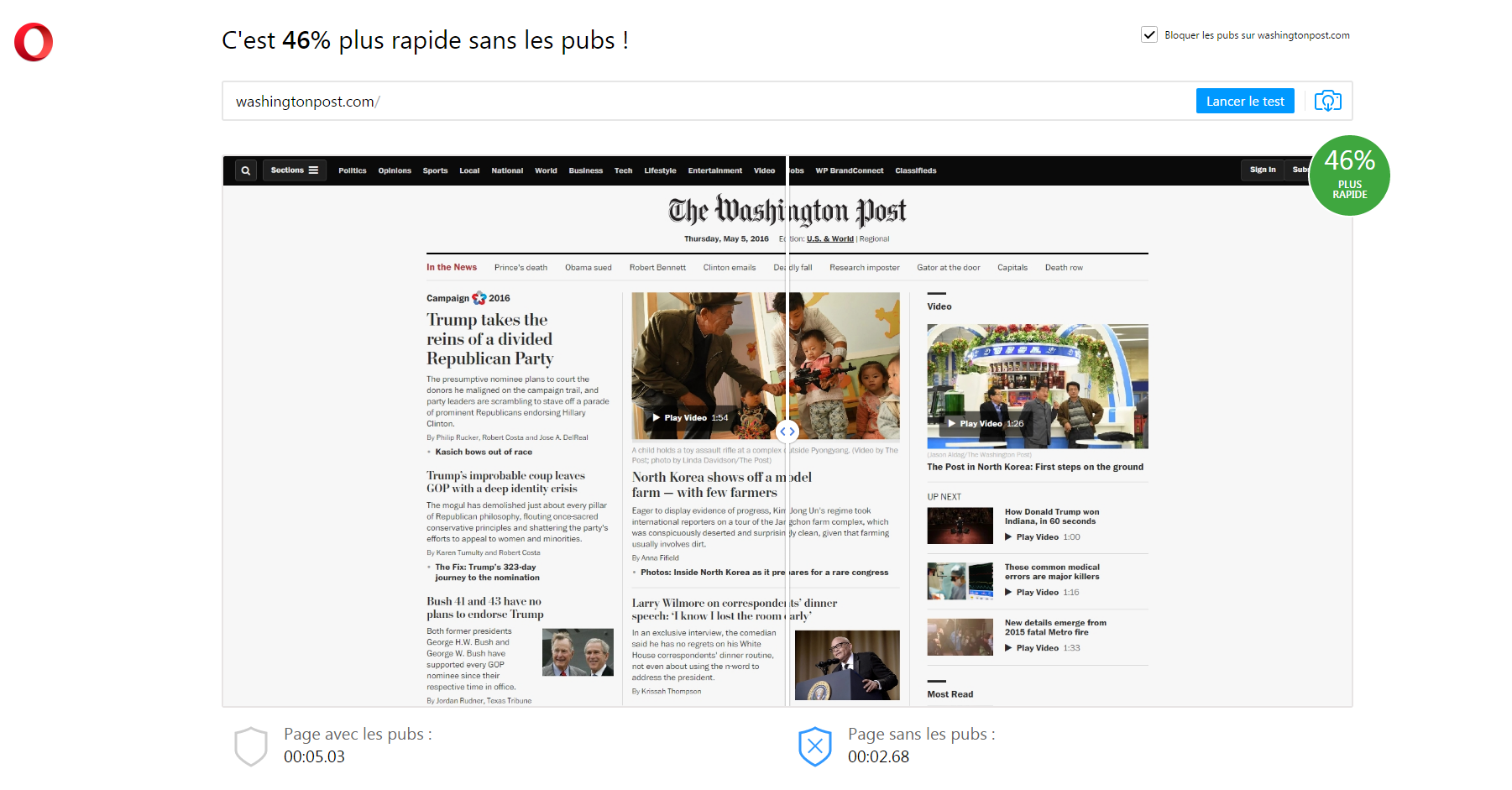Open Trump takes the reins headline
The height and width of the screenshot is (790, 1512).
(489, 339)
